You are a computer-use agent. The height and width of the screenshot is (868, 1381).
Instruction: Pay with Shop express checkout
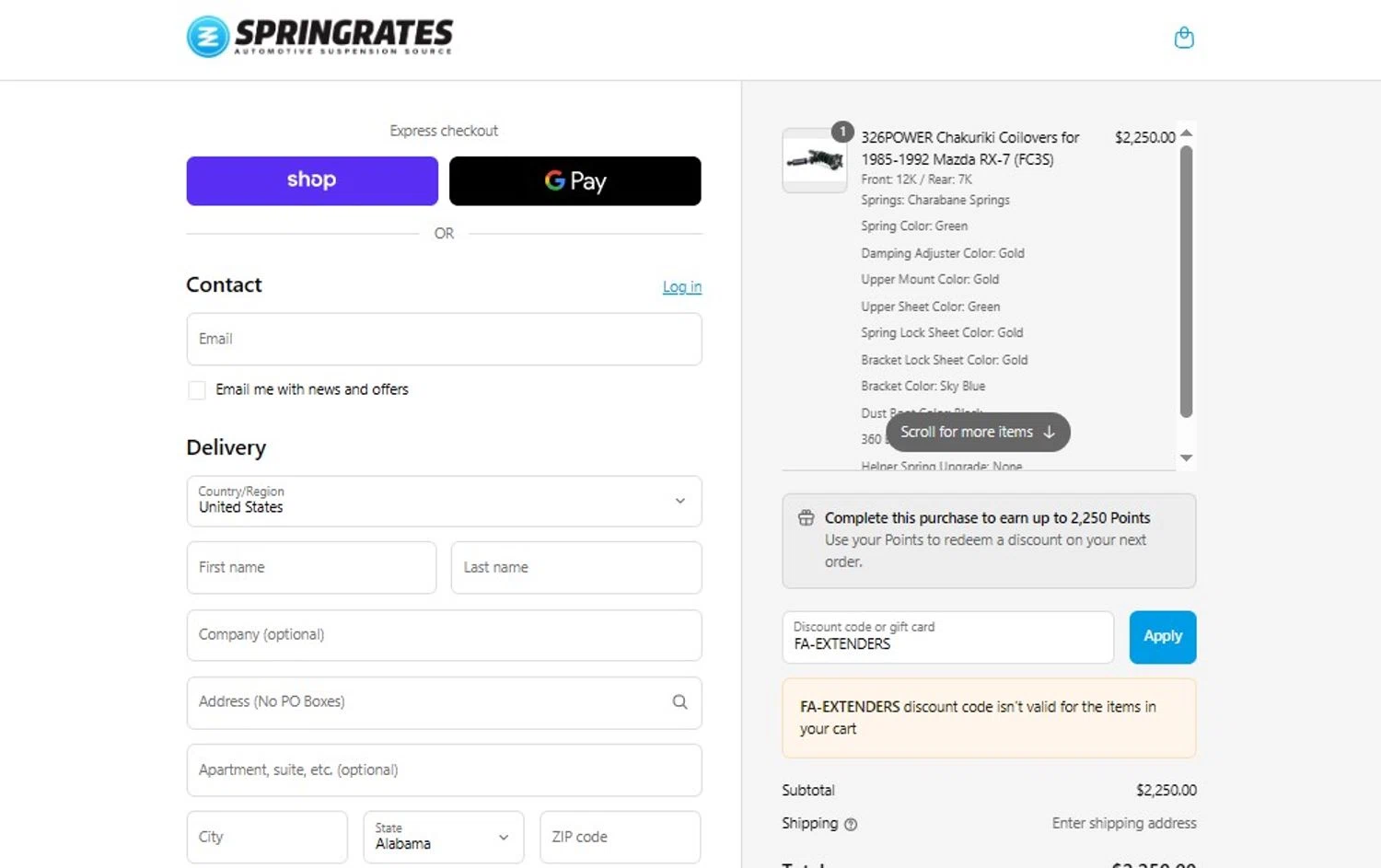coord(312,180)
